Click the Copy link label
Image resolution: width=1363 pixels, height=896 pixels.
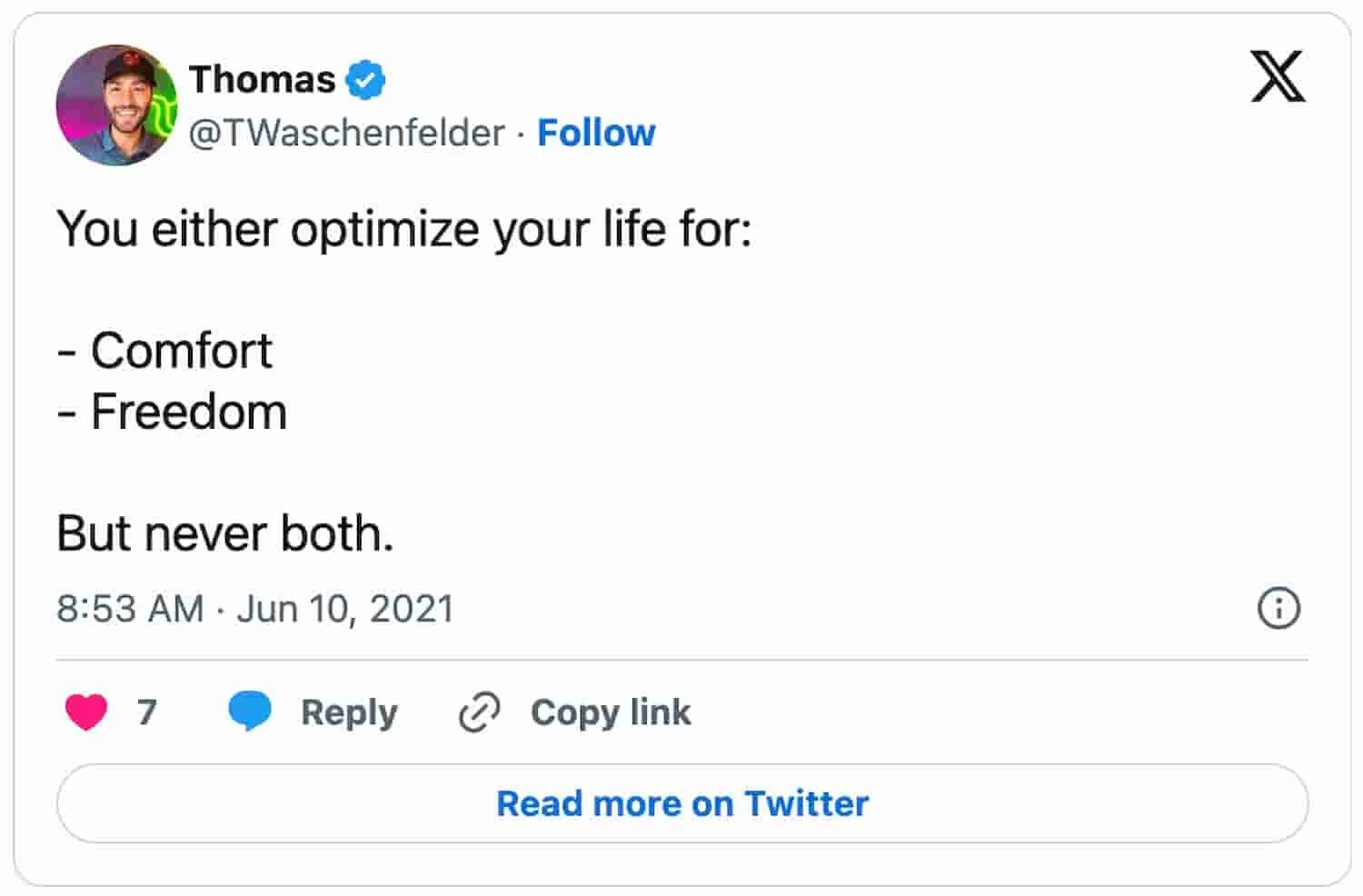click(611, 712)
